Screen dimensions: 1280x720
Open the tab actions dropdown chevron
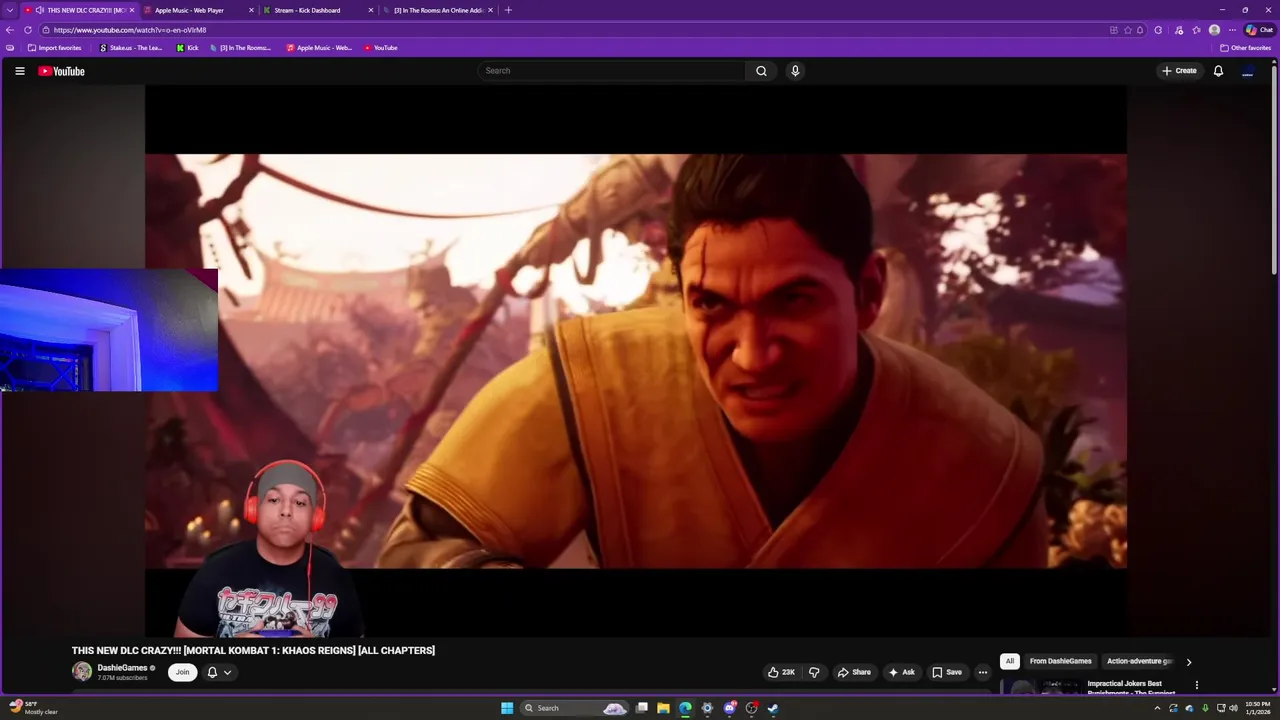point(10,10)
